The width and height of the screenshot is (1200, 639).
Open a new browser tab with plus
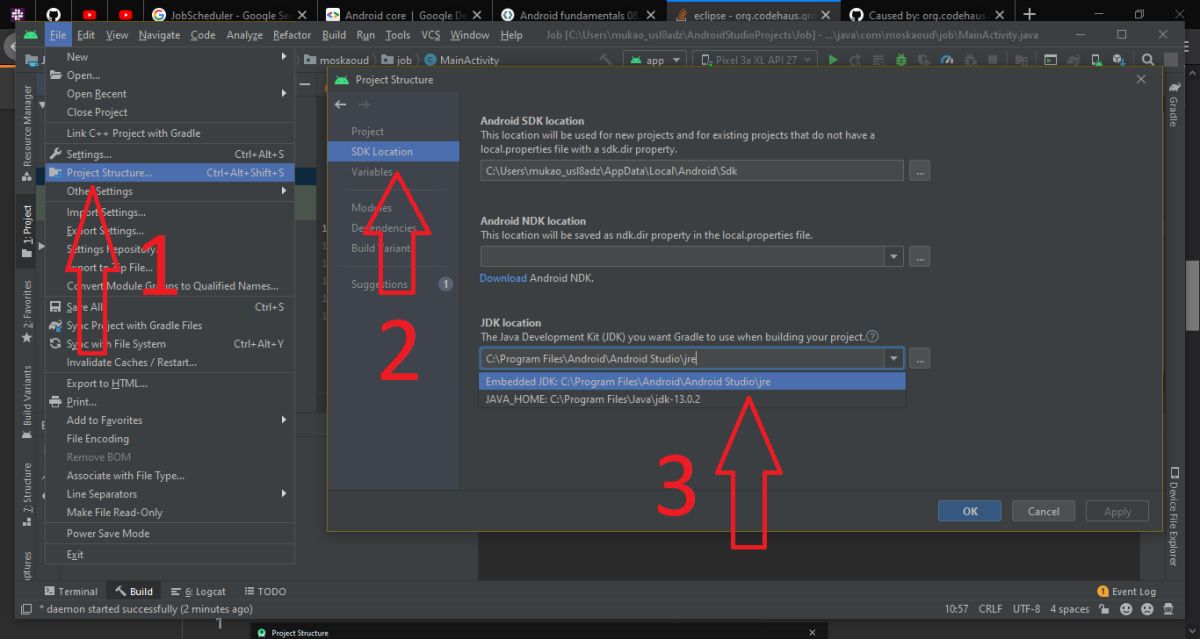pyautogui.click(x=1029, y=14)
